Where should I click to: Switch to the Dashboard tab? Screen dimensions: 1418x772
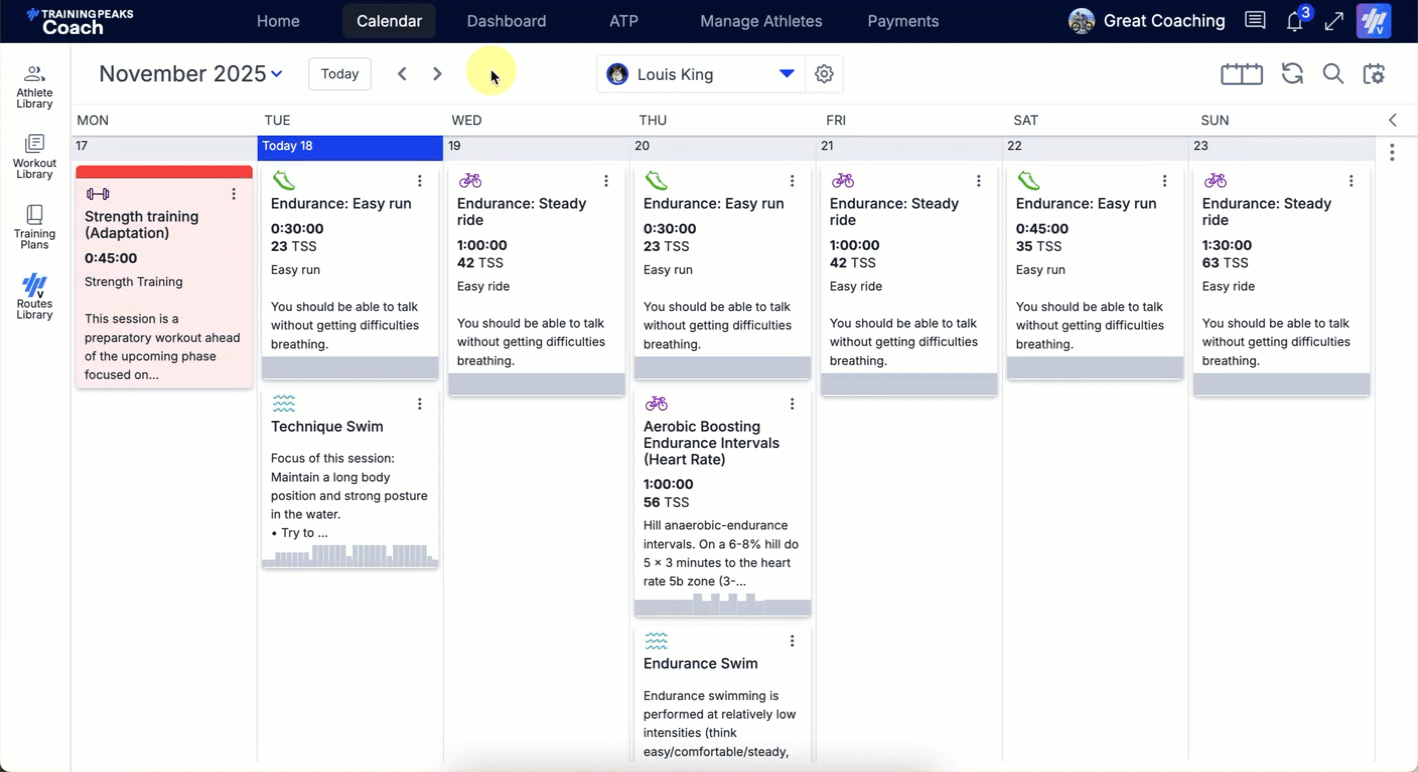click(506, 21)
